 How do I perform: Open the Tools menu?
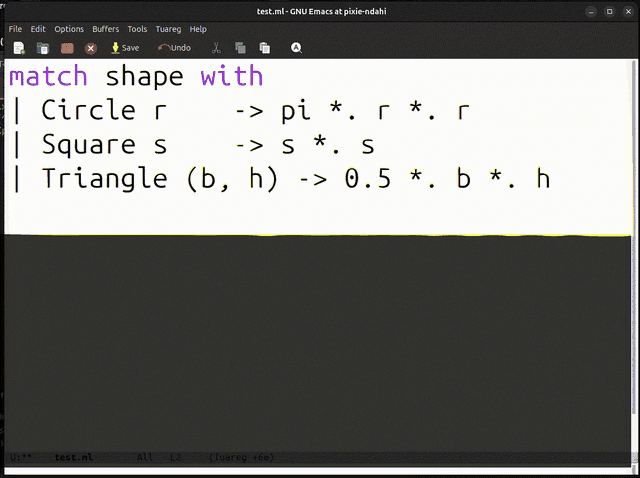click(137, 29)
